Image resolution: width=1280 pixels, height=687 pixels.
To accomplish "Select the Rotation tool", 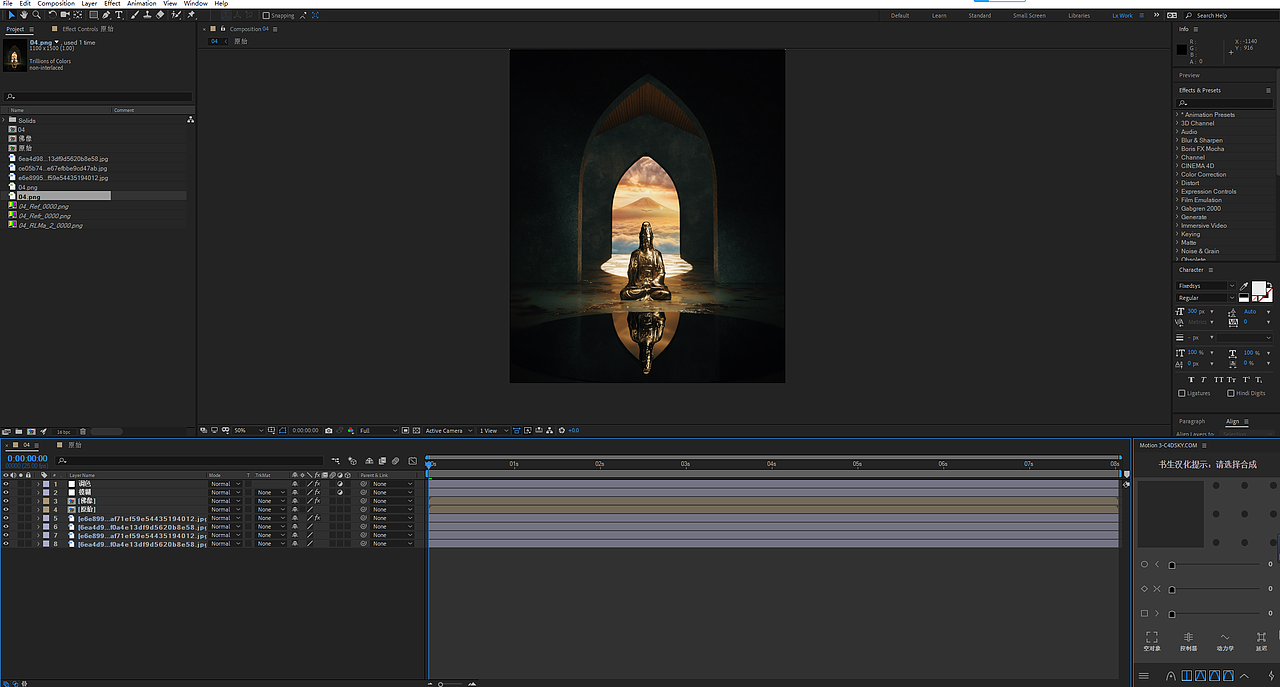I will coord(52,15).
